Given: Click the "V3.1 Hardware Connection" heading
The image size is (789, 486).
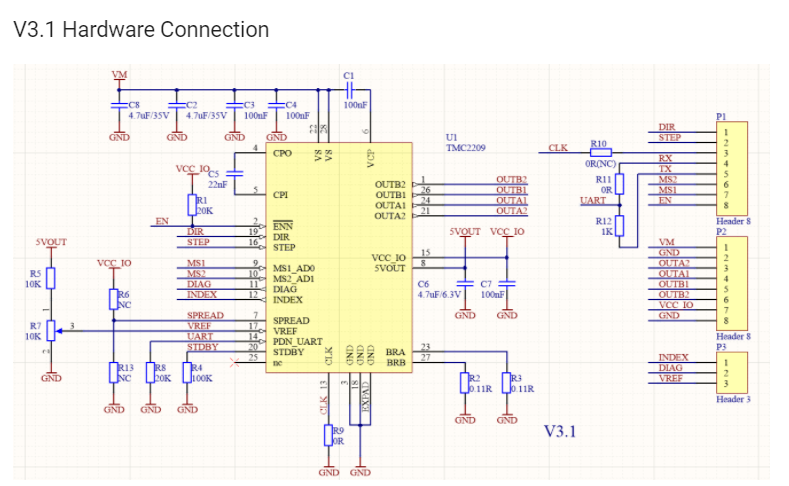Looking at the screenshot, I should point(141,29).
